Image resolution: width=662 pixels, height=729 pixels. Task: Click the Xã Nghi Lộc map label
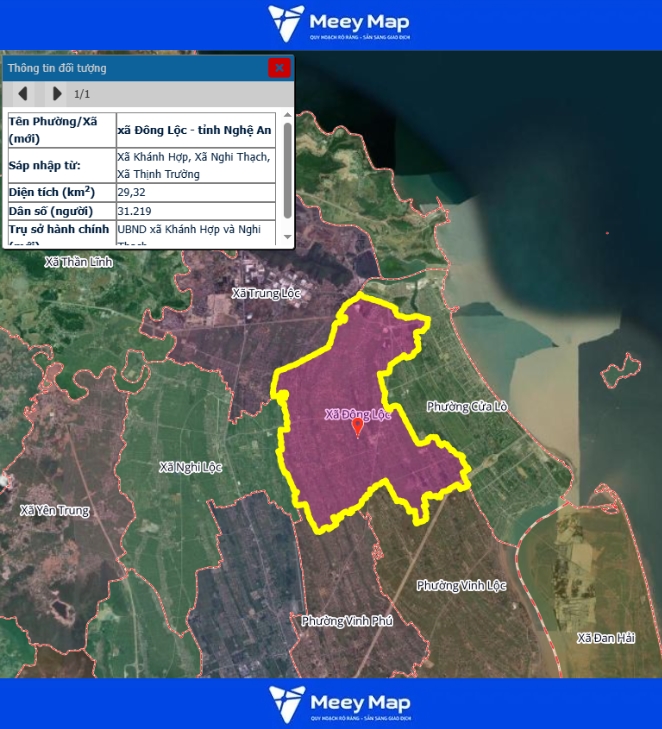point(191,467)
